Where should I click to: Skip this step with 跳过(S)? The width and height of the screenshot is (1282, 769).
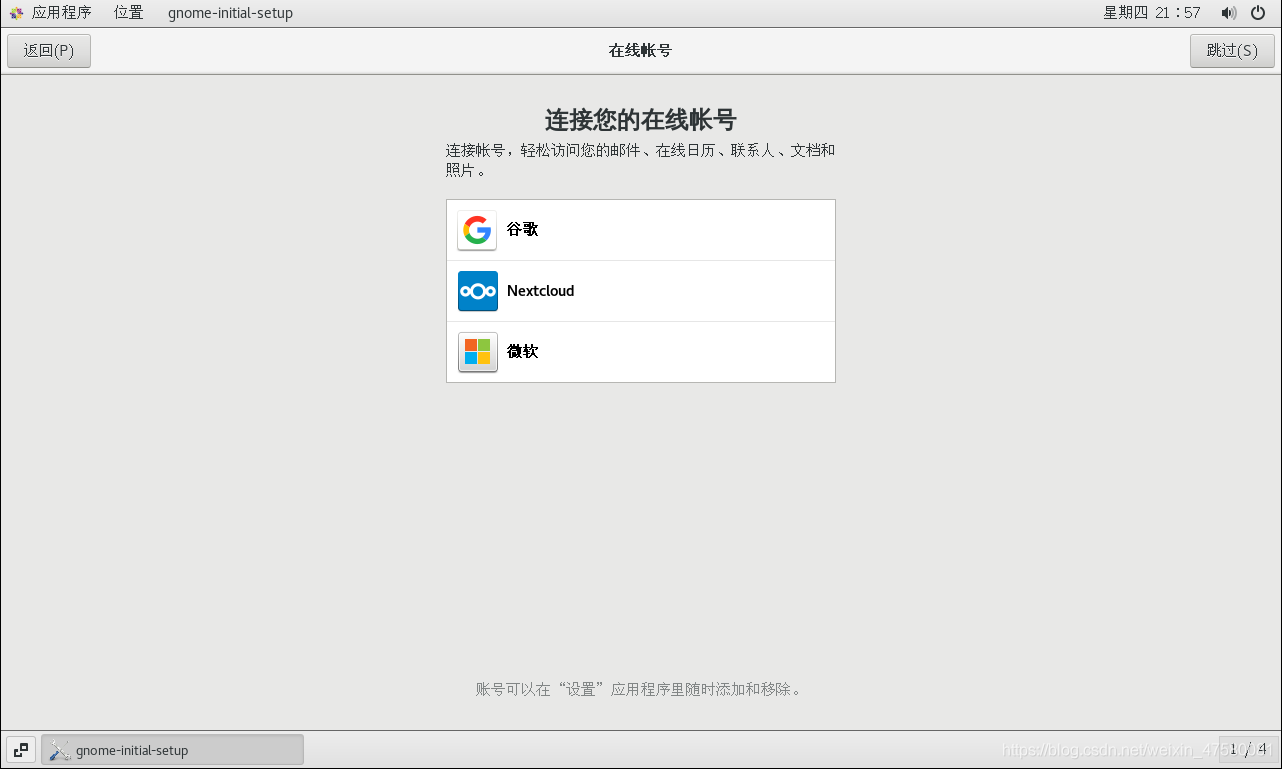pos(1232,51)
